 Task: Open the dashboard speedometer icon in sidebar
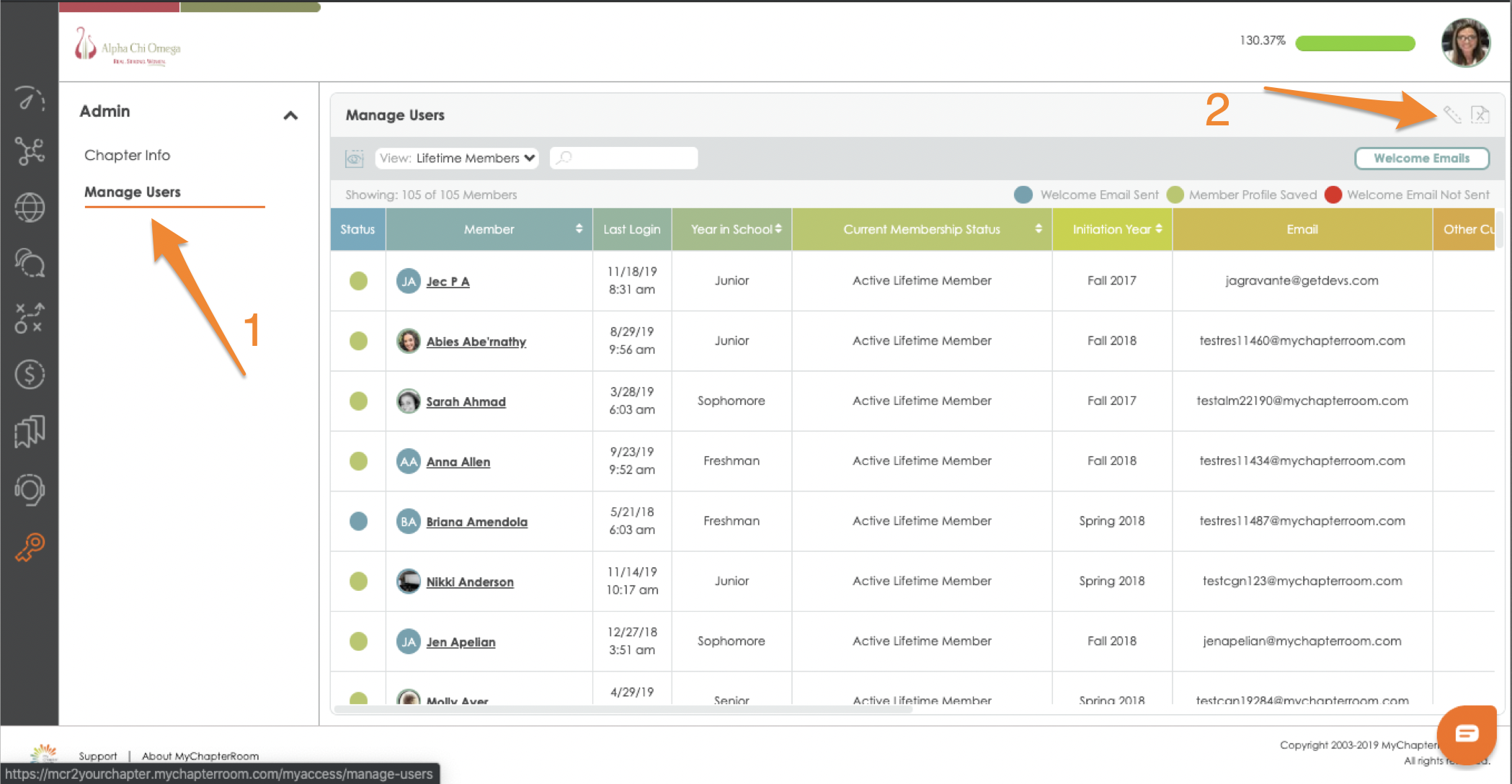pyautogui.click(x=29, y=98)
